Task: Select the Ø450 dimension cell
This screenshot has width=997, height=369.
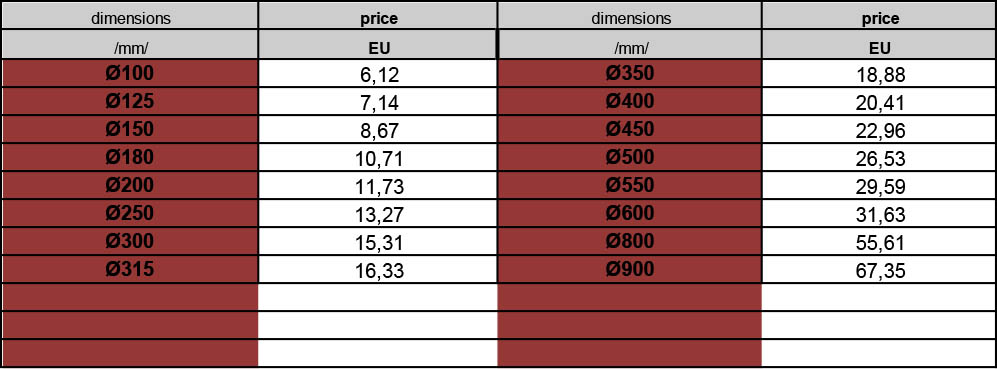Action: [x=629, y=129]
